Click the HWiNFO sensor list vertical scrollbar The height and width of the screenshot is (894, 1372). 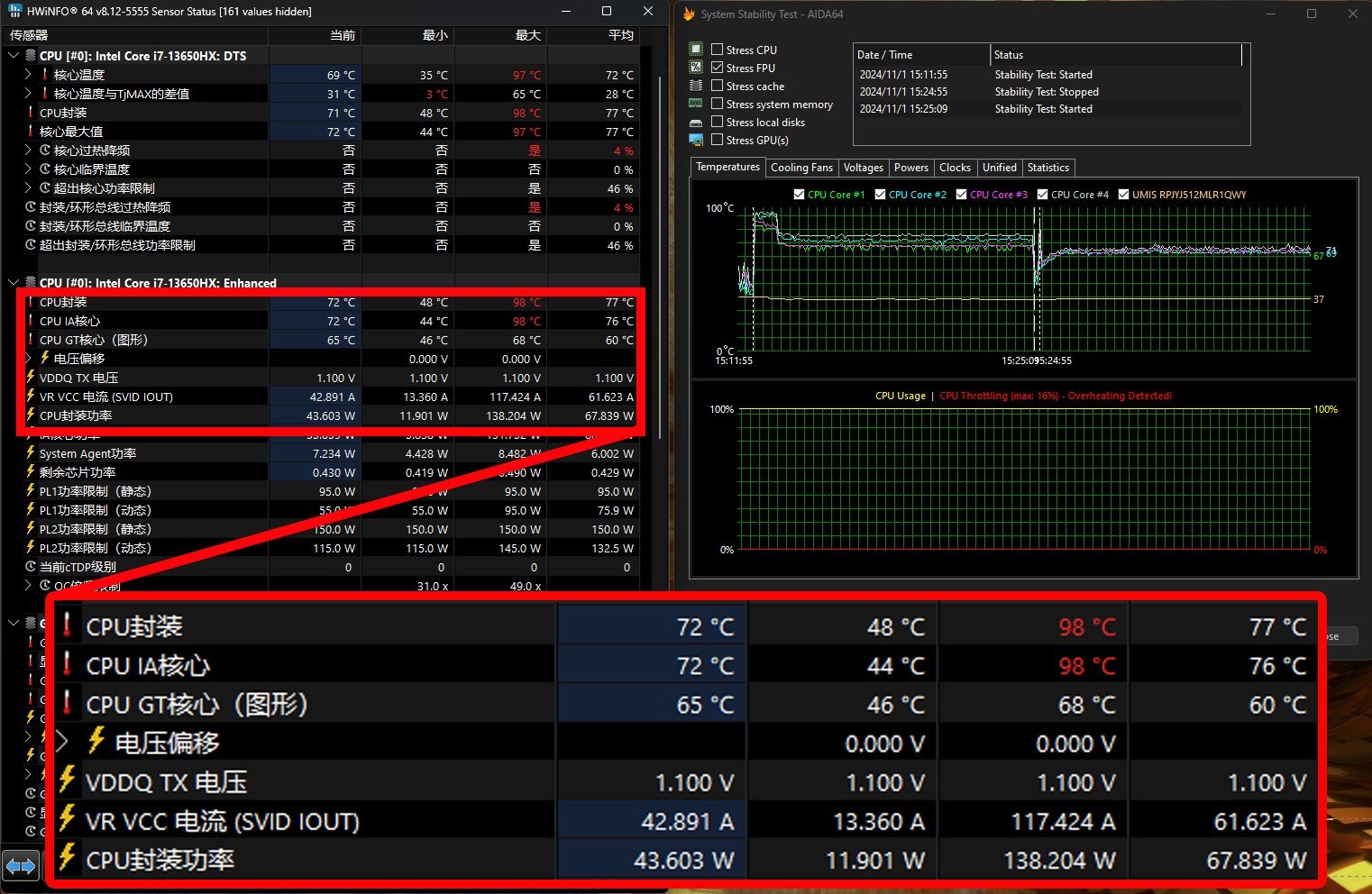[660, 257]
